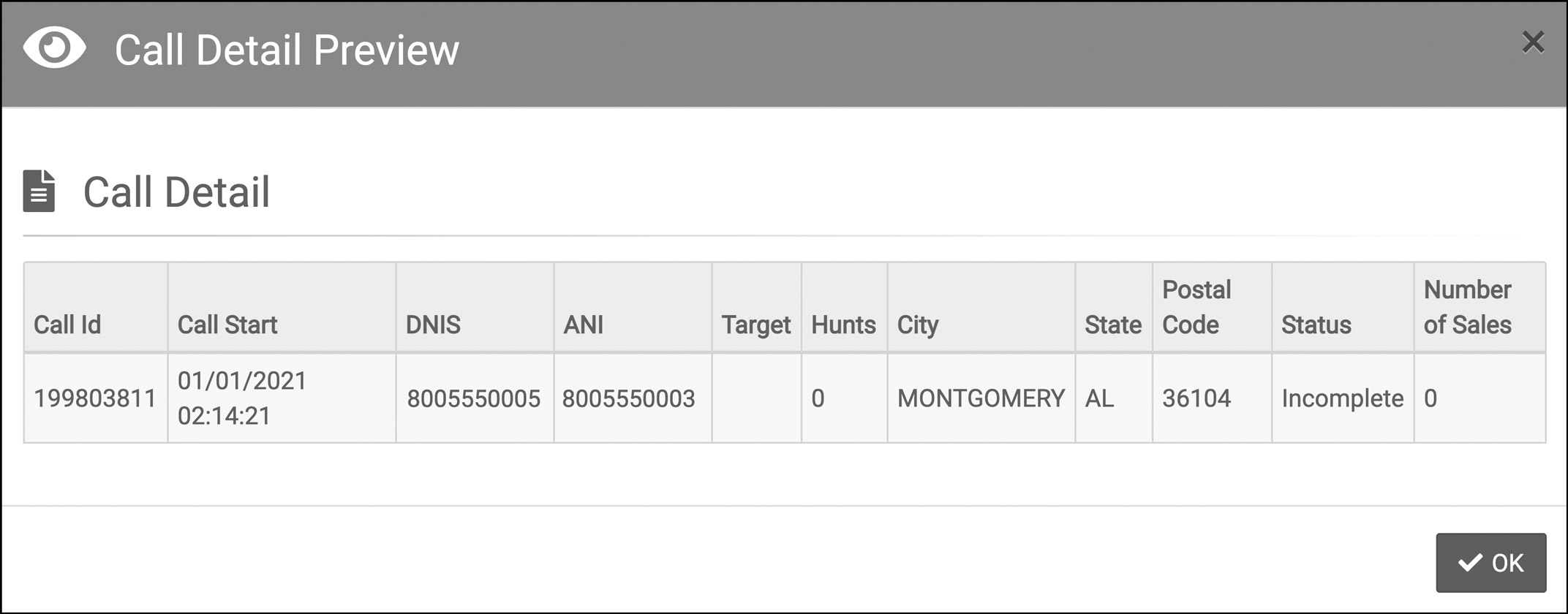
Task: Select the State column header
Action: pyautogui.click(x=1114, y=308)
